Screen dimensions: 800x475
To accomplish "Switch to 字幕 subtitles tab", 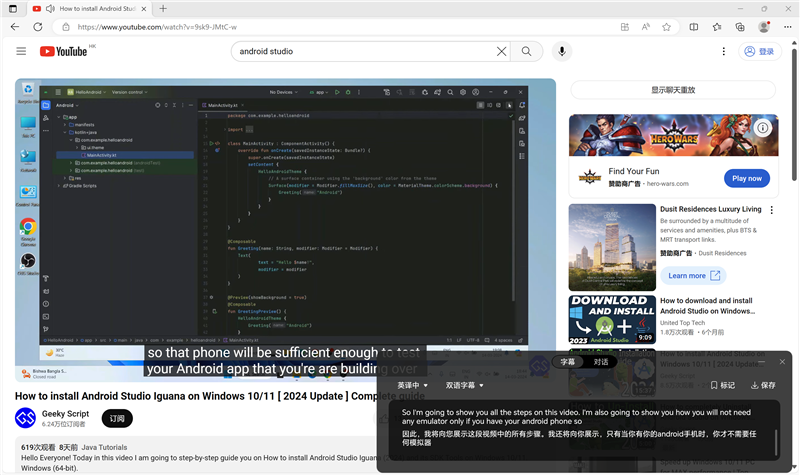I will pos(568,362).
